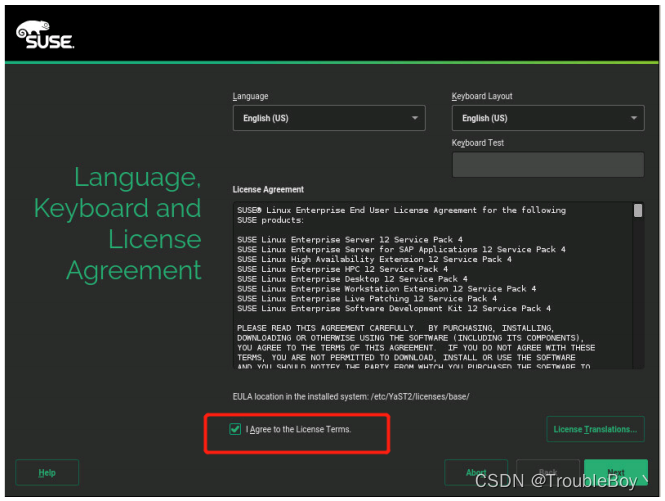Click the Next button
This screenshot has height=501, width=665.
click(616, 473)
